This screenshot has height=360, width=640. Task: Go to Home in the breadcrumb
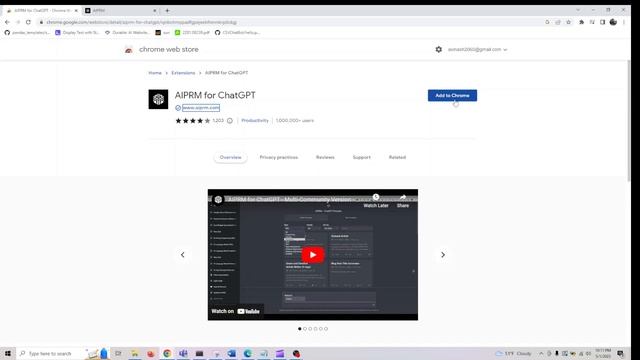(x=155, y=73)
